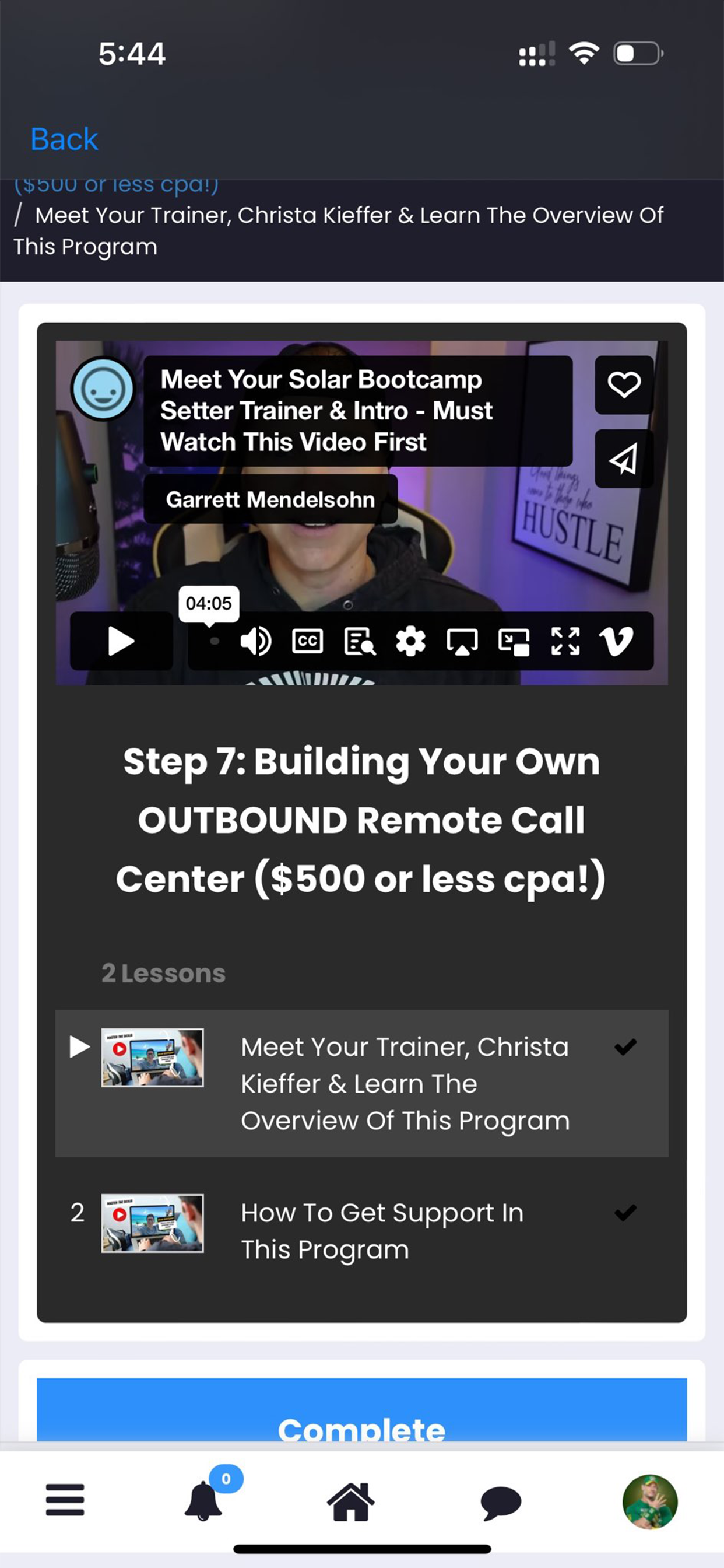Mute the video volume speaker icon
Screen dimensions: 724x1568
[x=255, y=641]
